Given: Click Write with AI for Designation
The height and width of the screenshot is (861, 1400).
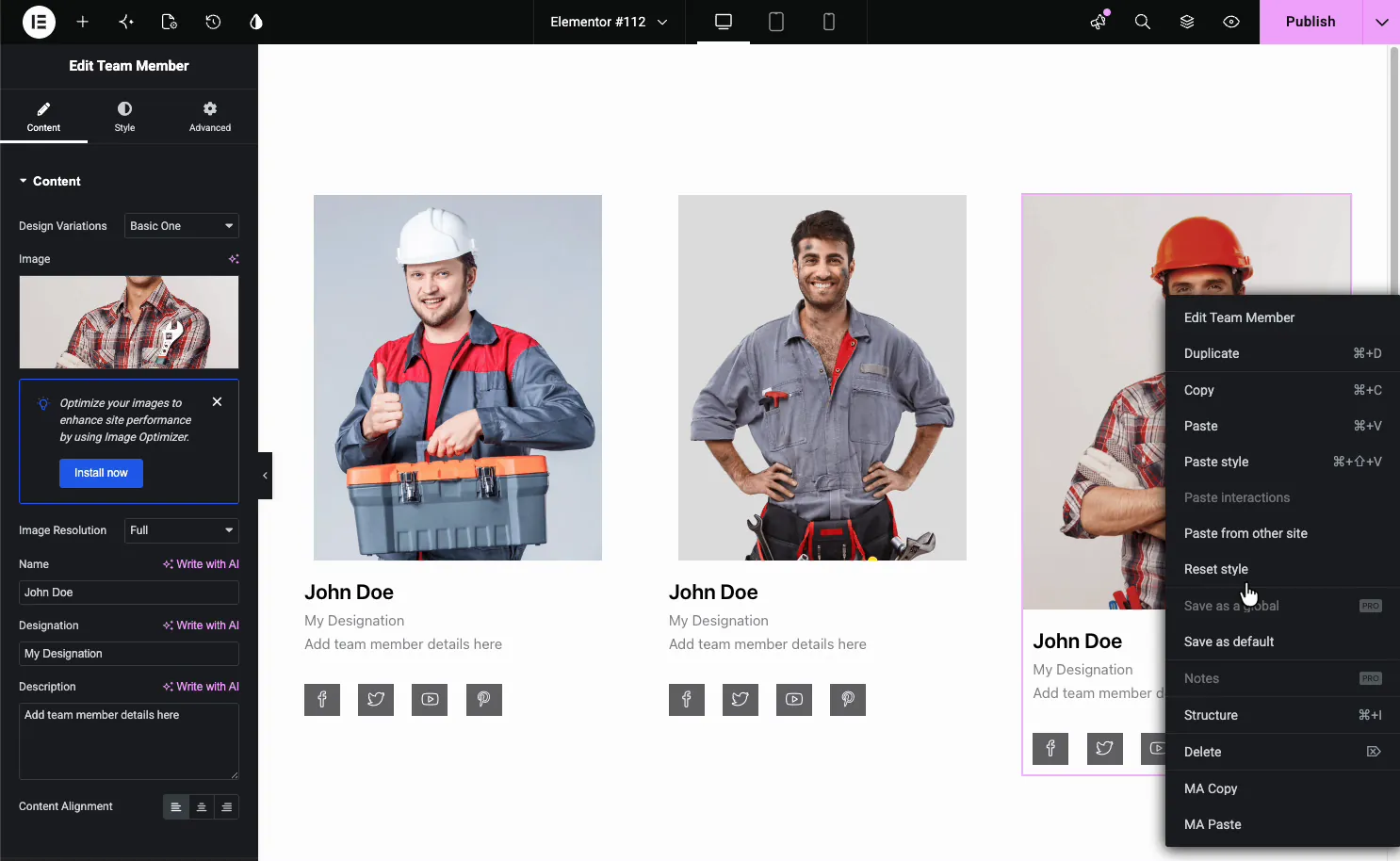Looking at the screenshot, I should click(201, 625).
